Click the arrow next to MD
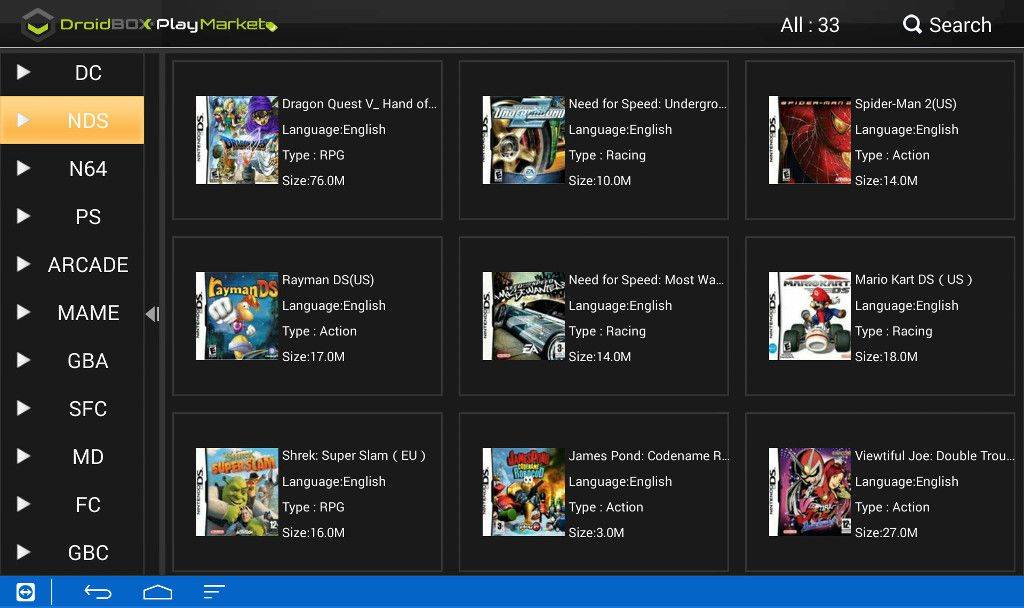Screen dimensions: 1024x608 click(x=24, y=456)
